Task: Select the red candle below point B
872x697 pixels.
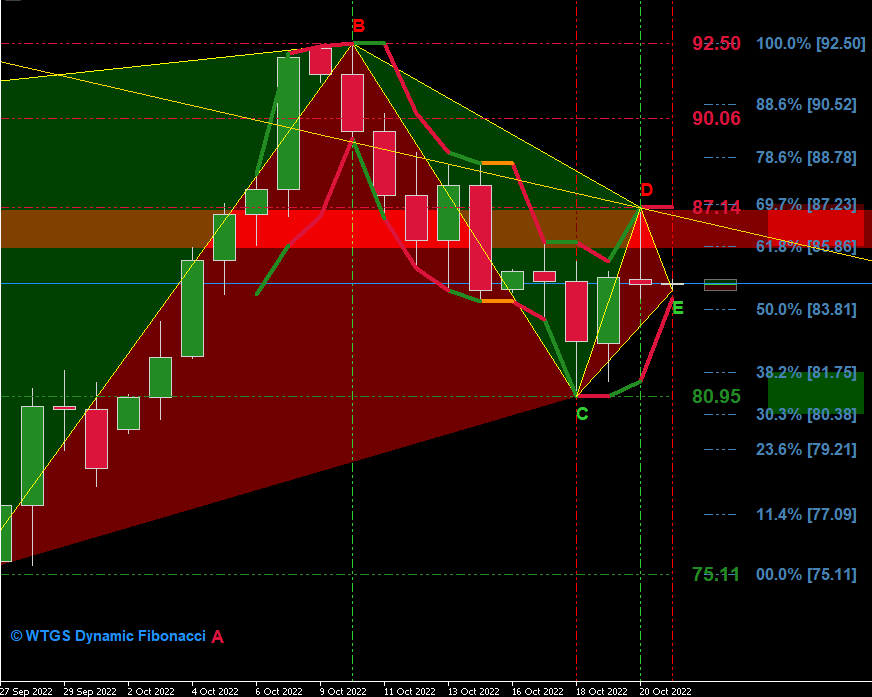Action: (353, 103)
